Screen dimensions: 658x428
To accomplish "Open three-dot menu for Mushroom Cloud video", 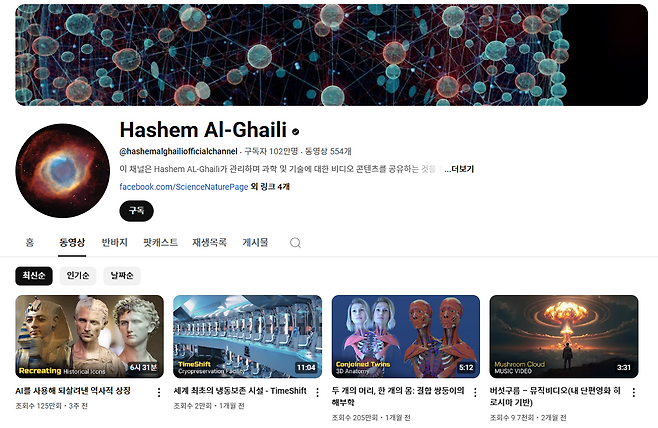I will 634,392.
